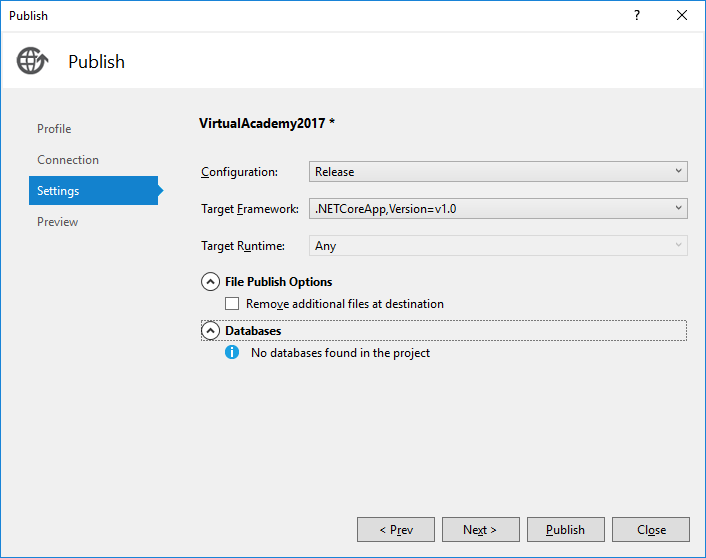The width and height of the screenshot is (706, 558).
Task: Click the help question mark button
Action: pos(637,15)
